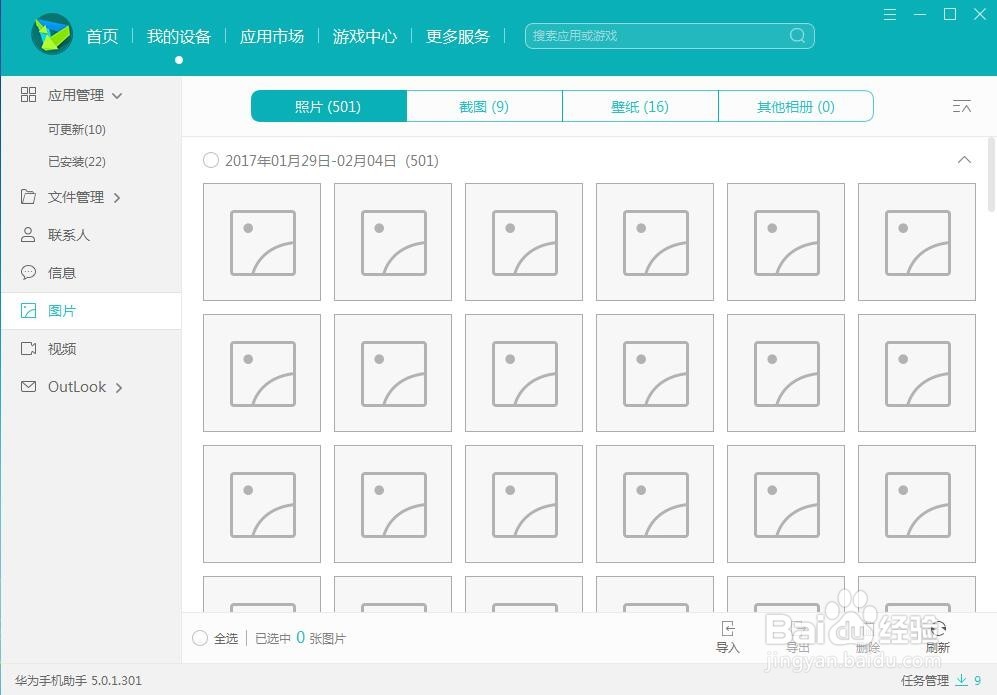The image size is (997, 695).
Task: Click the OutLook envelope icon
Action: coord(28,387)
